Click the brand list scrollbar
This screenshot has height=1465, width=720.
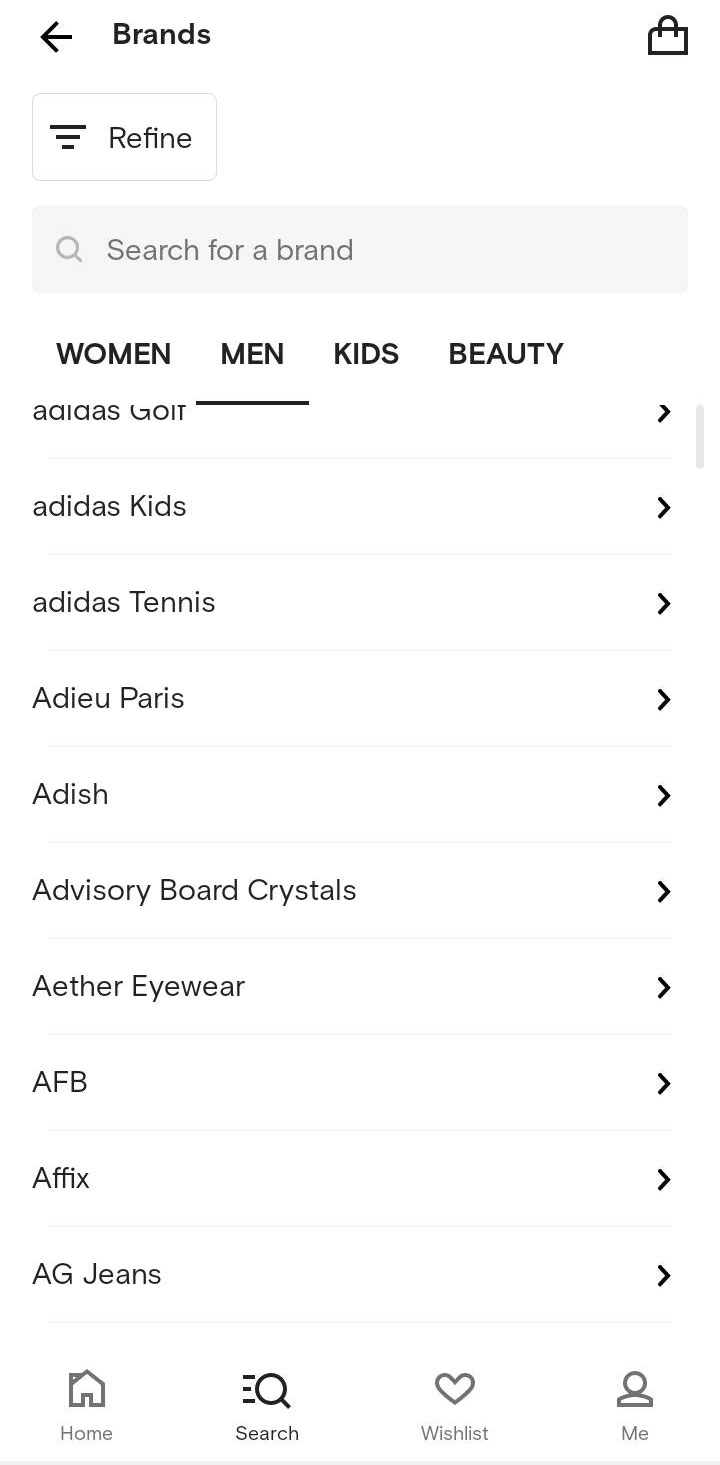pyautogui.click(x=700, y=436)
